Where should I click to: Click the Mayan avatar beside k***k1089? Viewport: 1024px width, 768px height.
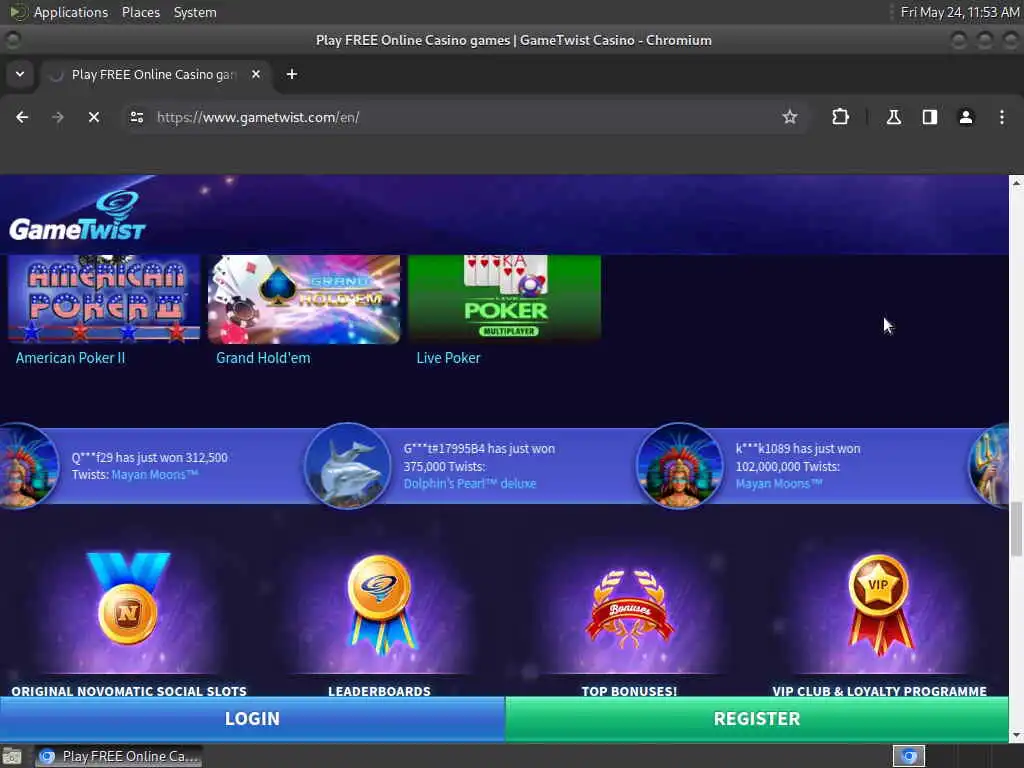click(x=680, y=466)
